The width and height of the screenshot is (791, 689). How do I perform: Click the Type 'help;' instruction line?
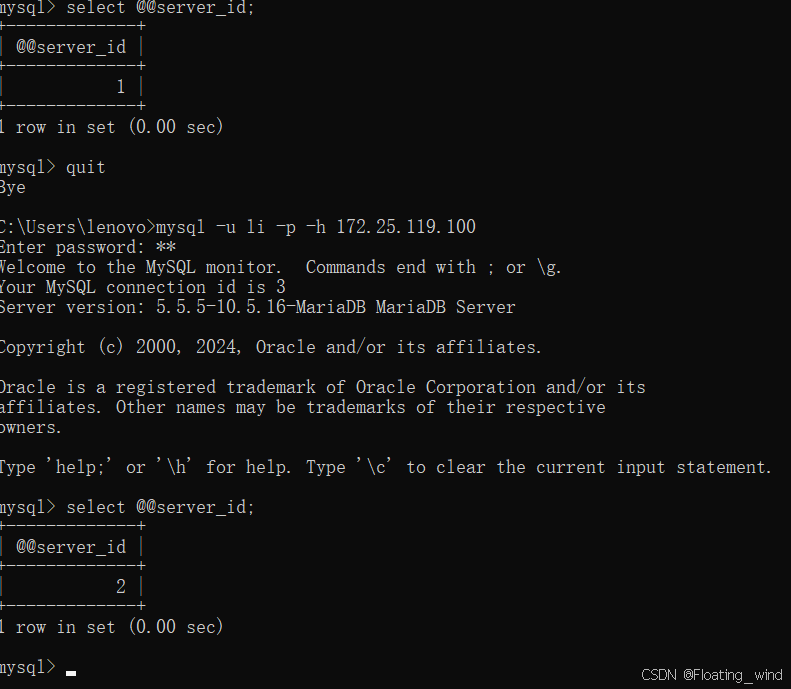(385, 467)
